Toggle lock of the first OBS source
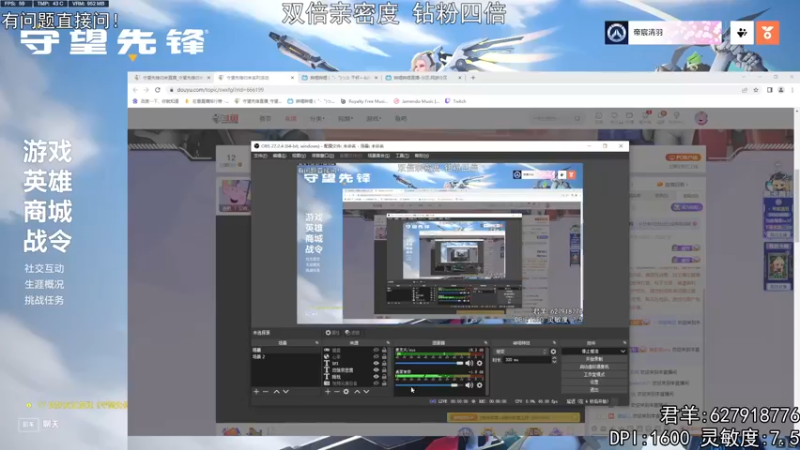 click(x=384, y=350)
